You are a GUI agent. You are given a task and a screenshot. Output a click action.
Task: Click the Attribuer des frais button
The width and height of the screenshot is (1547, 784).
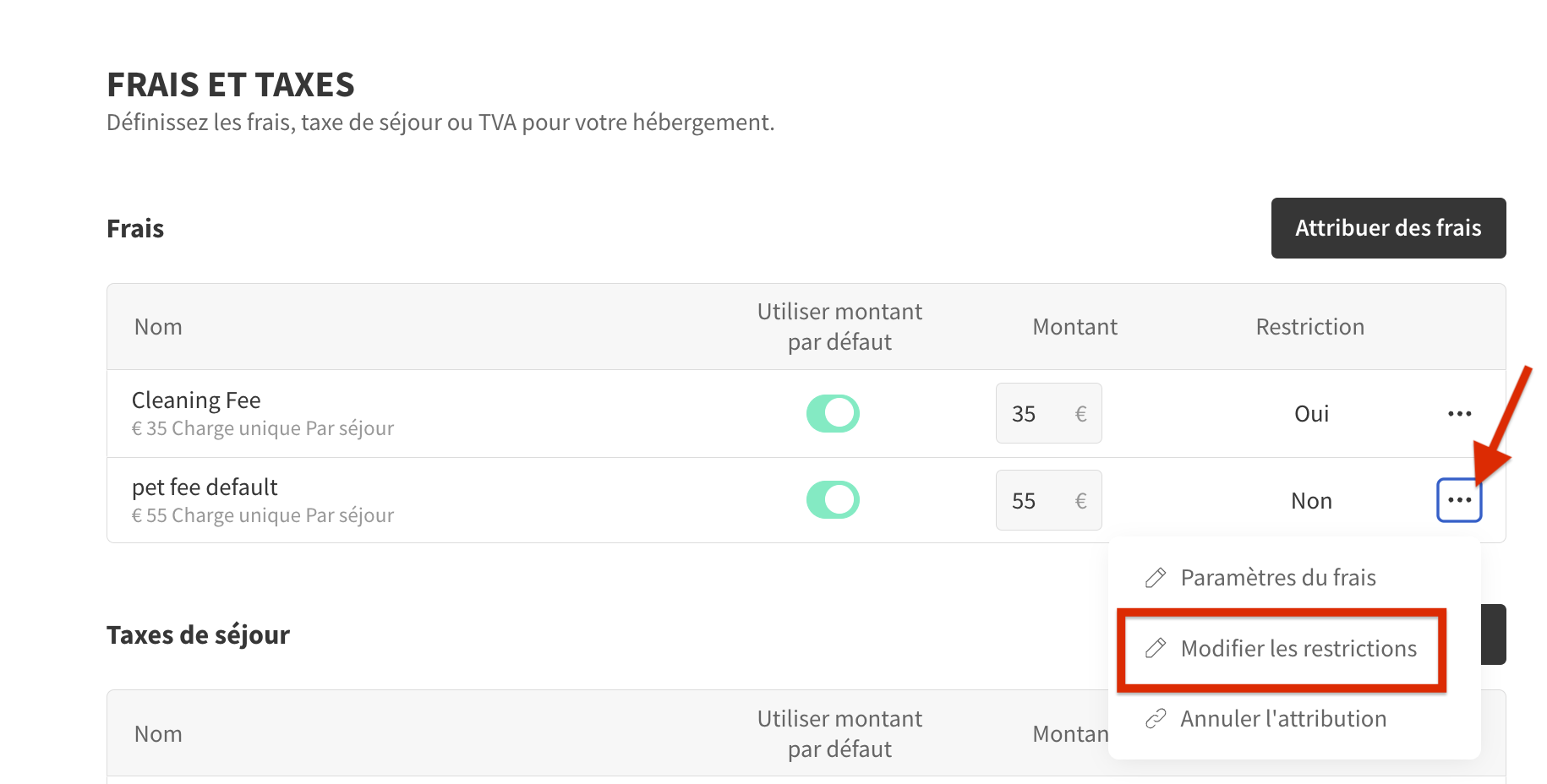tap(1388, 228)
